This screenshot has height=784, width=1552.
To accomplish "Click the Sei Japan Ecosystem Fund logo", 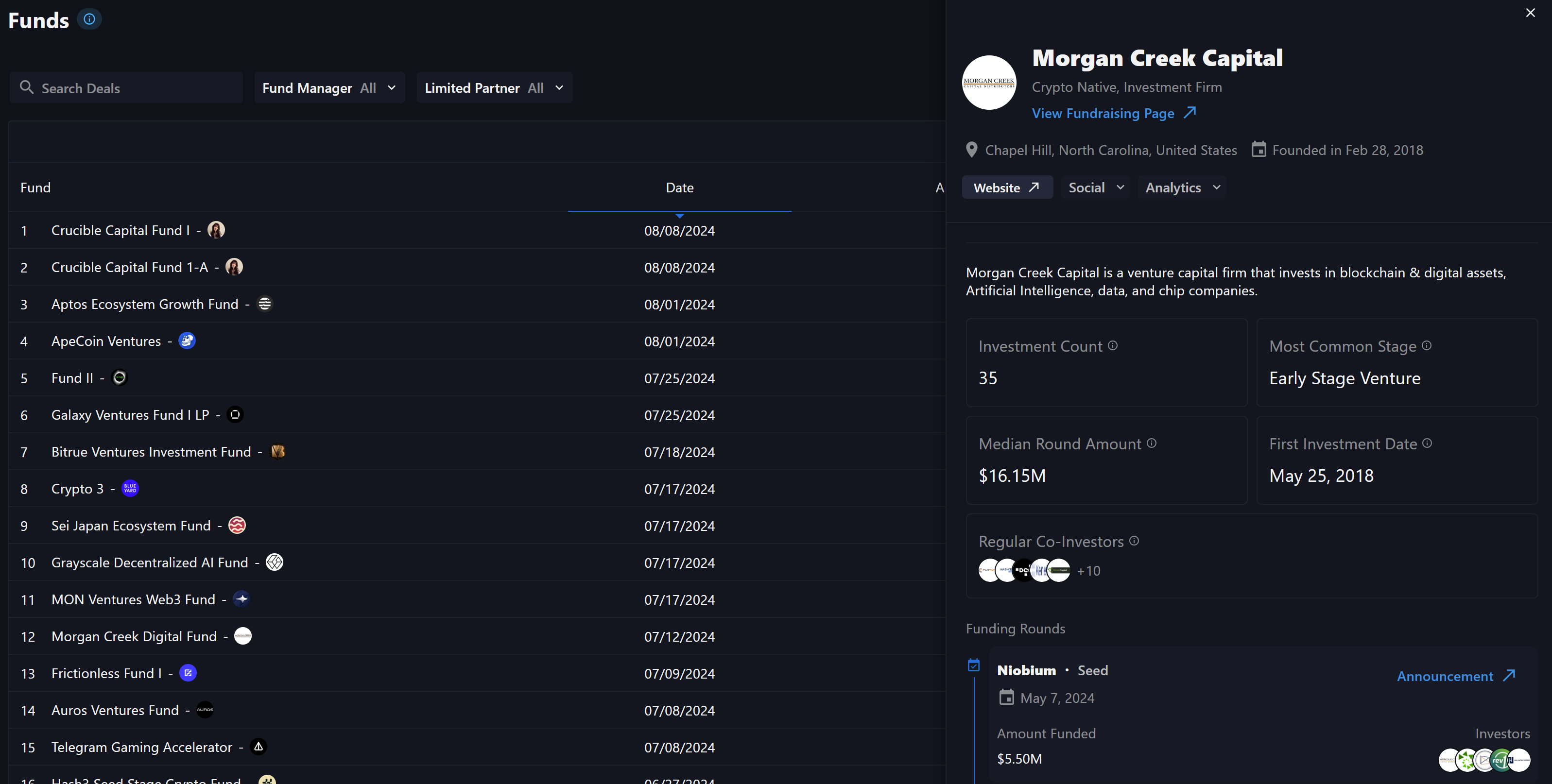I will [238, 525].
